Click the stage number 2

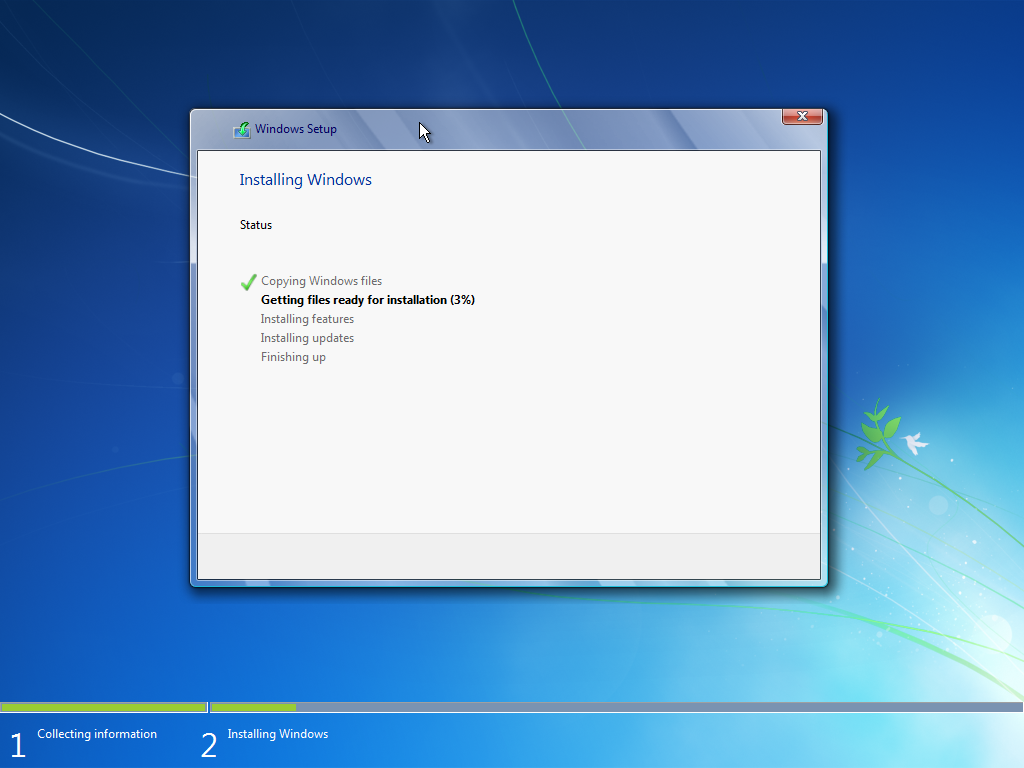[x=208, y=745]
